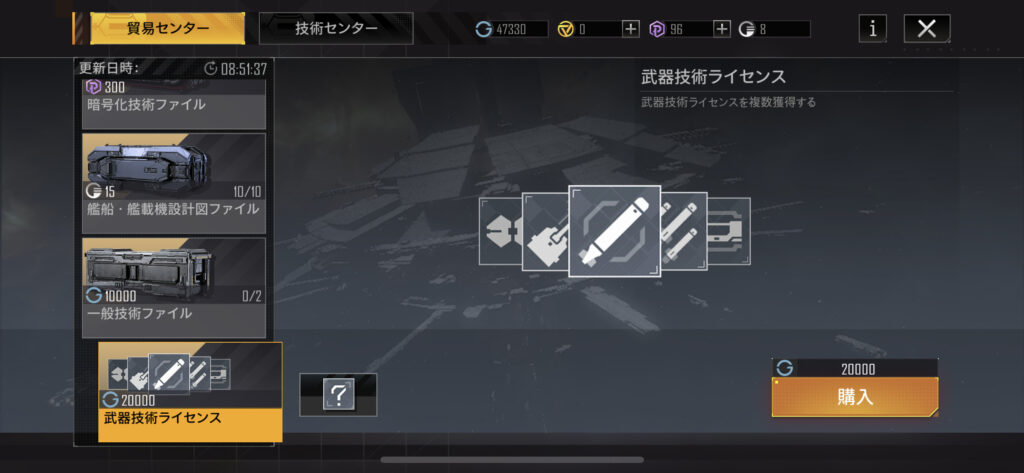Click the 47330 blue currency counter
Image resolution: width=1024 pixels, height=473 pixels.
point(511,29)
